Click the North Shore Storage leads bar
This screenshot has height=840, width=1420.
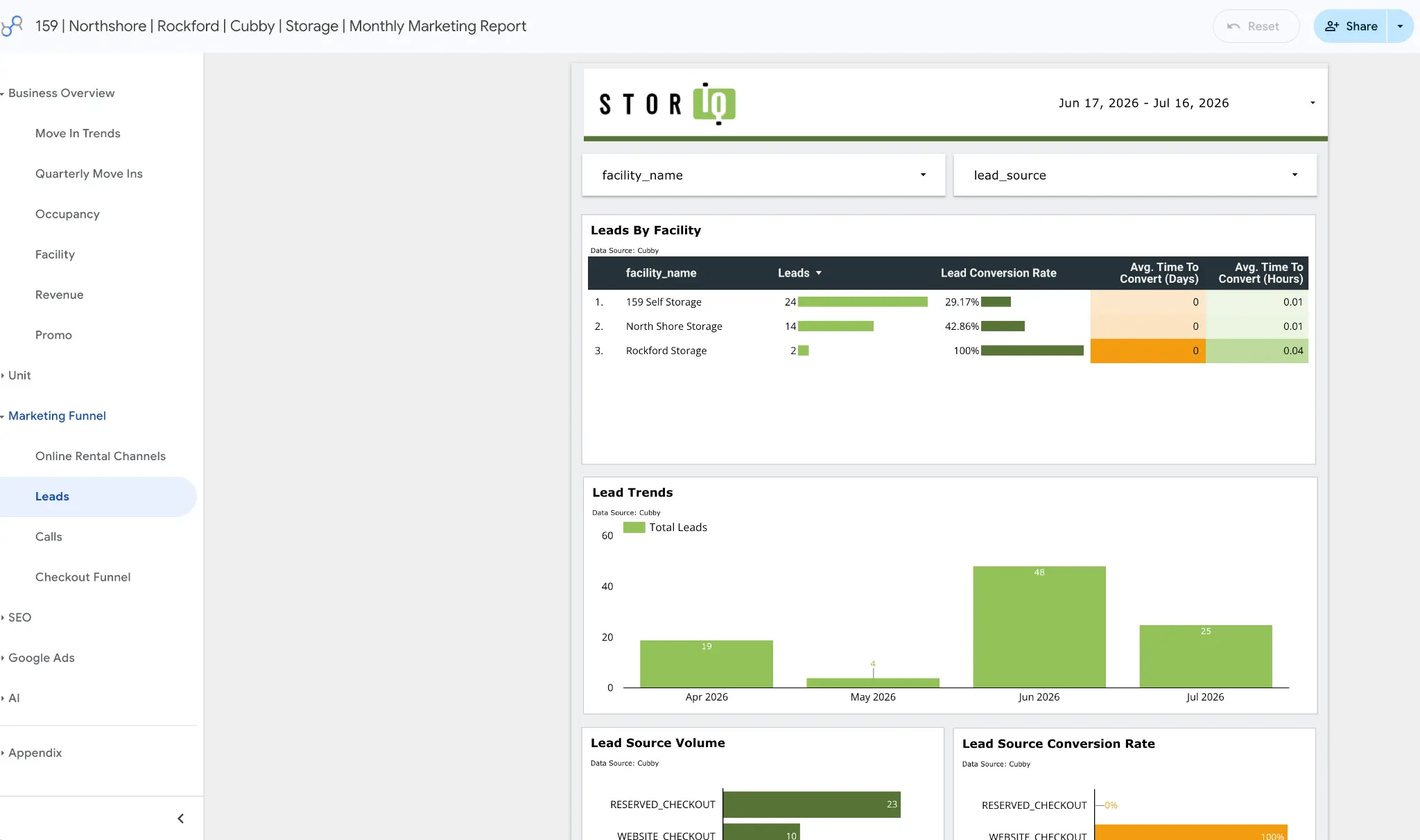(x=835, y=326)
